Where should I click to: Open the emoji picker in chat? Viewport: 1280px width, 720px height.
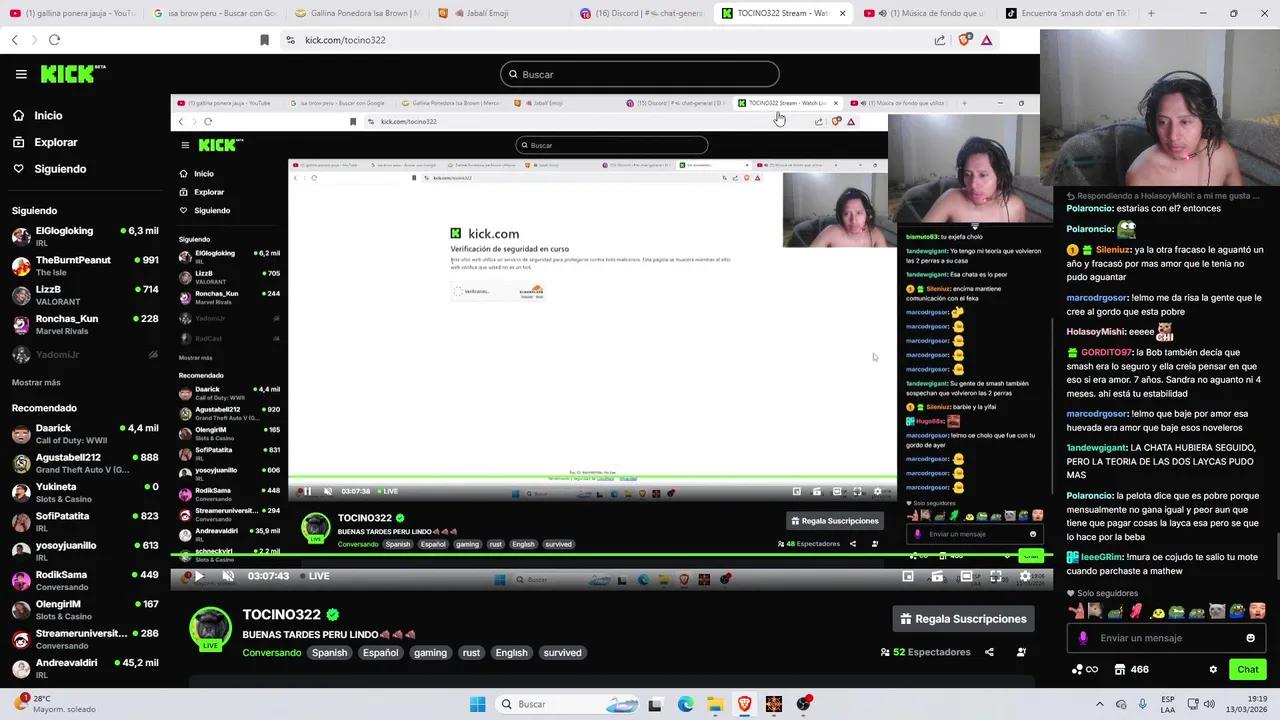(x=1250, y=638)
